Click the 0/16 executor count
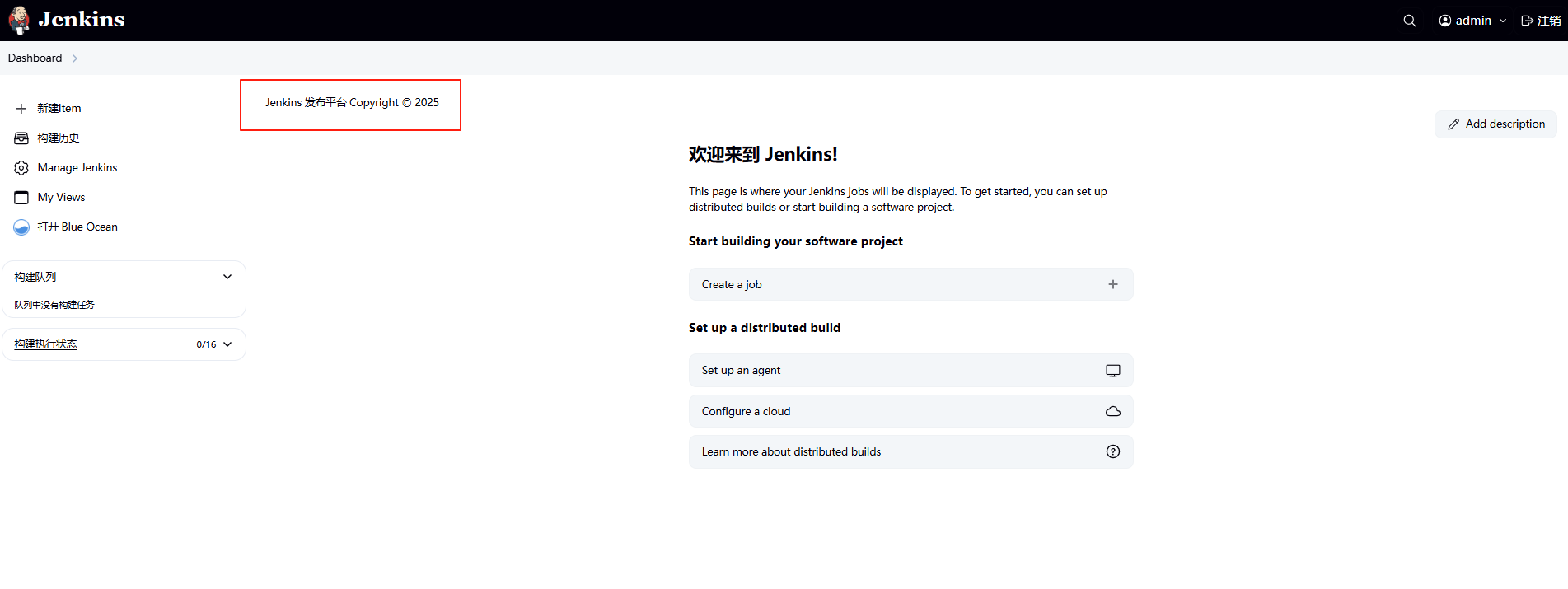 pyautogui.click(x=206, y=345)
